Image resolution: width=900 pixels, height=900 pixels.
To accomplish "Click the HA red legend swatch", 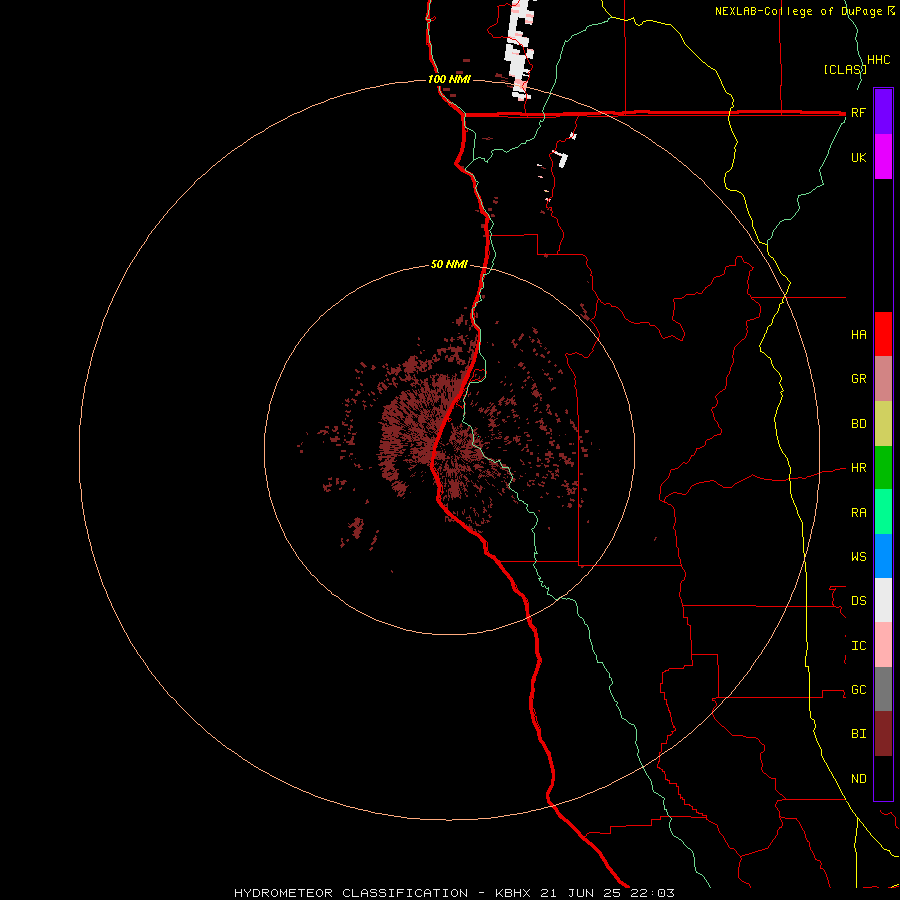I will [x=883, y=334].
